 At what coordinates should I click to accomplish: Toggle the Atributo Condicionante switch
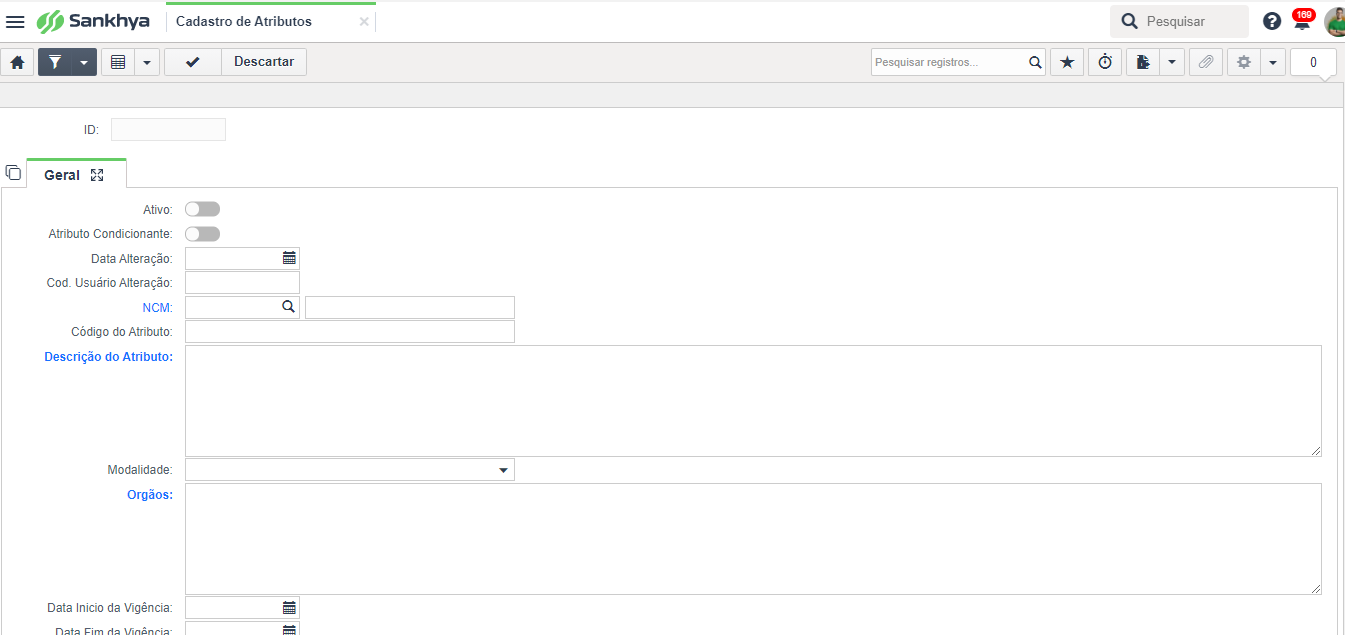coord(202,234)
